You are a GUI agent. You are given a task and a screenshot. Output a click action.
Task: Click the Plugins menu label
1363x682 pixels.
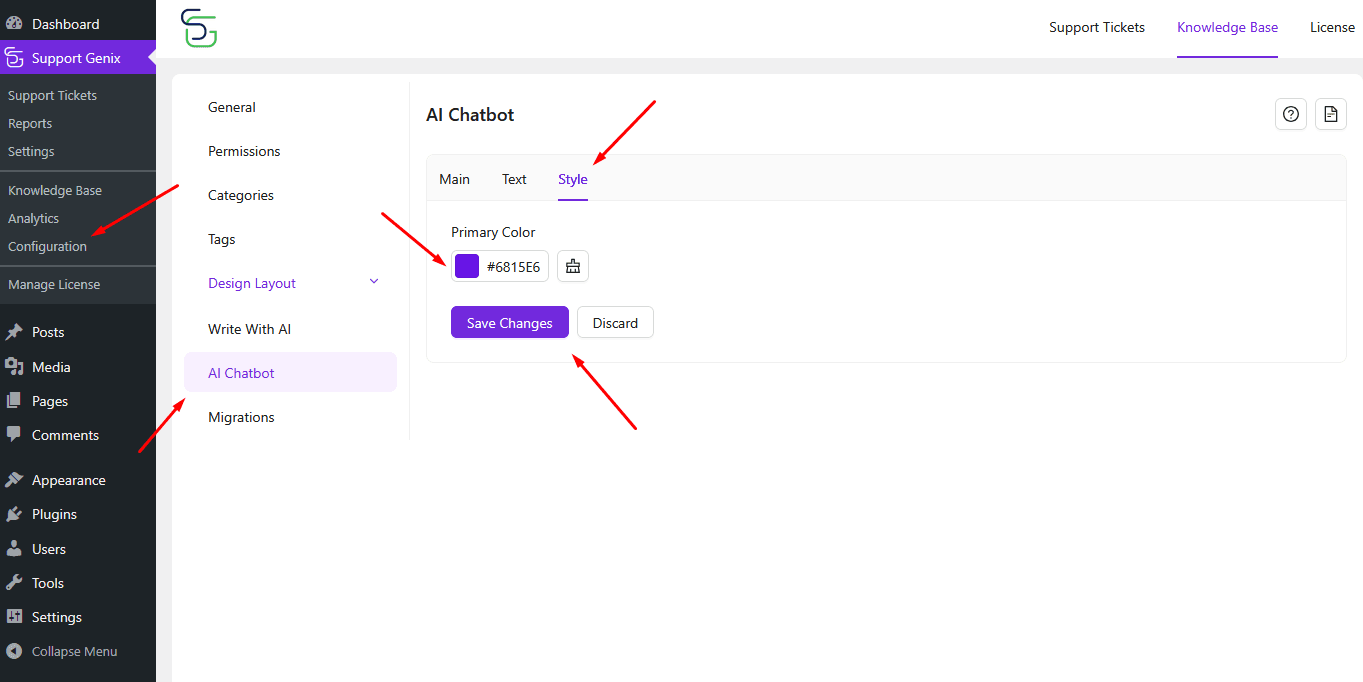coord(54,514)
